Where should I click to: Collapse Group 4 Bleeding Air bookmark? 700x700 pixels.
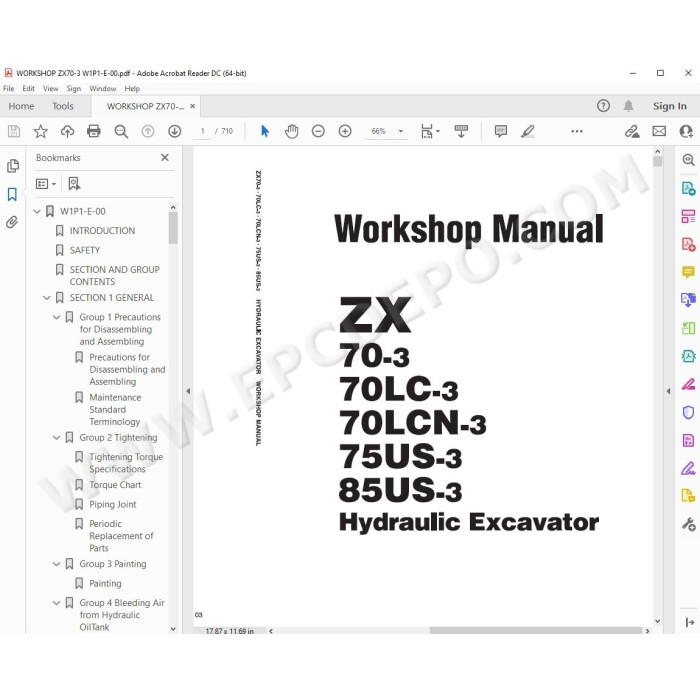56,603
